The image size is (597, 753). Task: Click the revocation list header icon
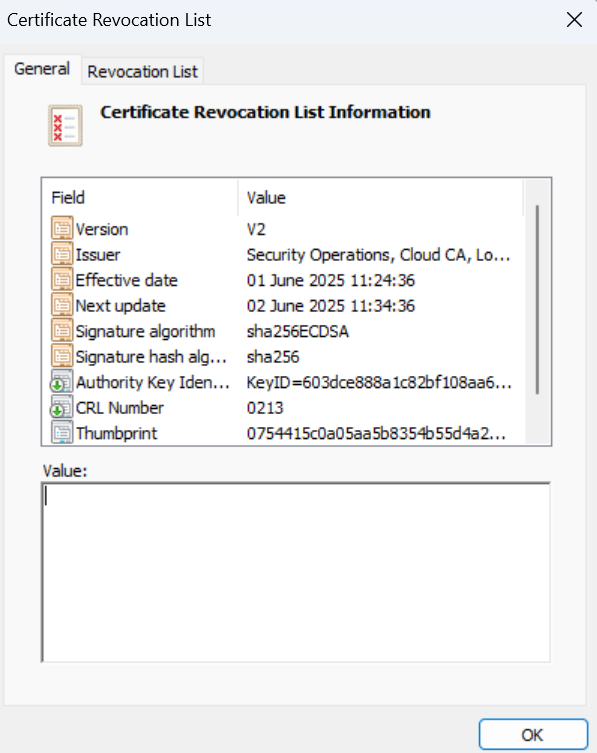(65, 125)
